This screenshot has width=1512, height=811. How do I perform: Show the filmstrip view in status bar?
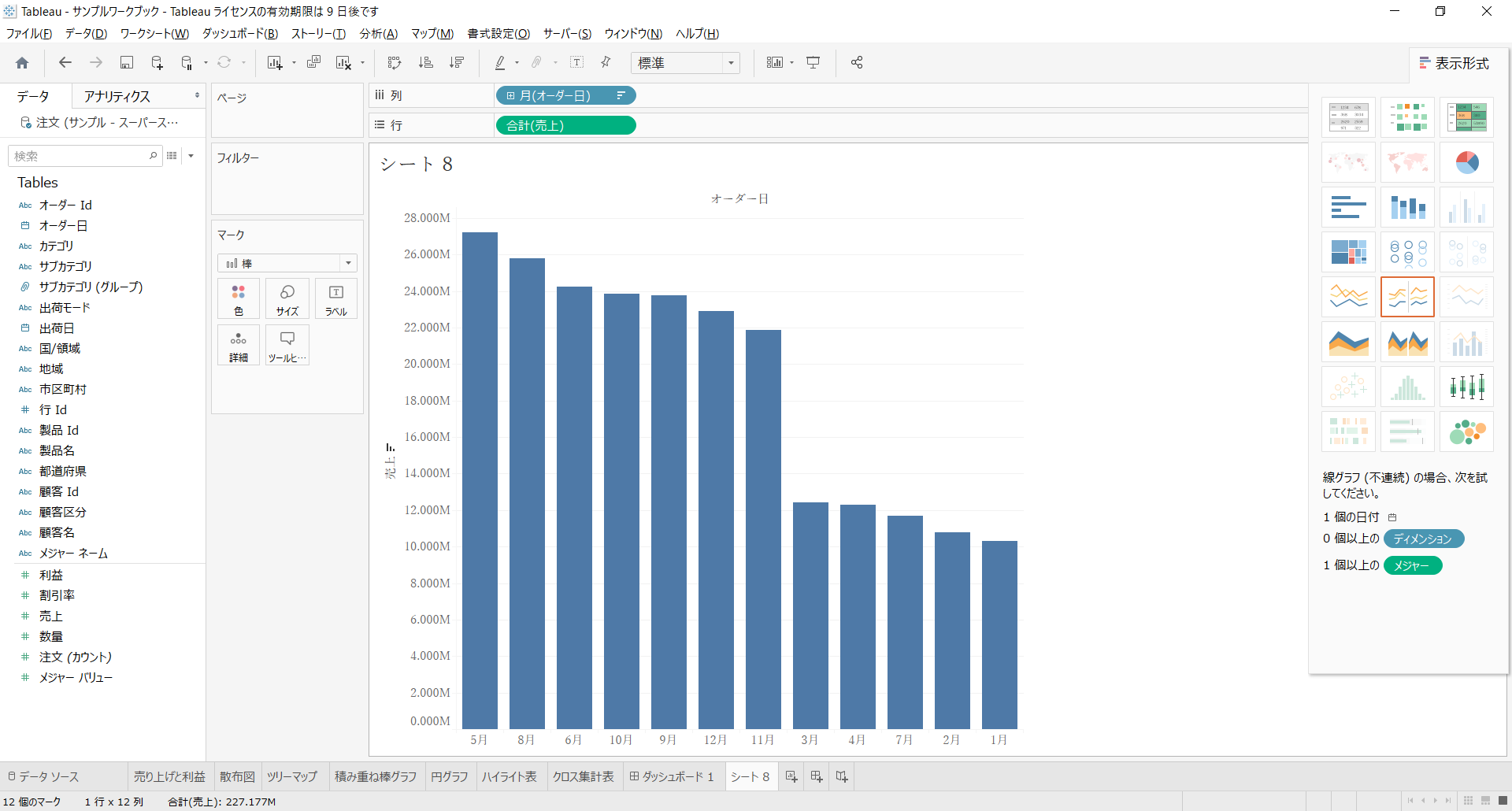[x=1485, y=801]
